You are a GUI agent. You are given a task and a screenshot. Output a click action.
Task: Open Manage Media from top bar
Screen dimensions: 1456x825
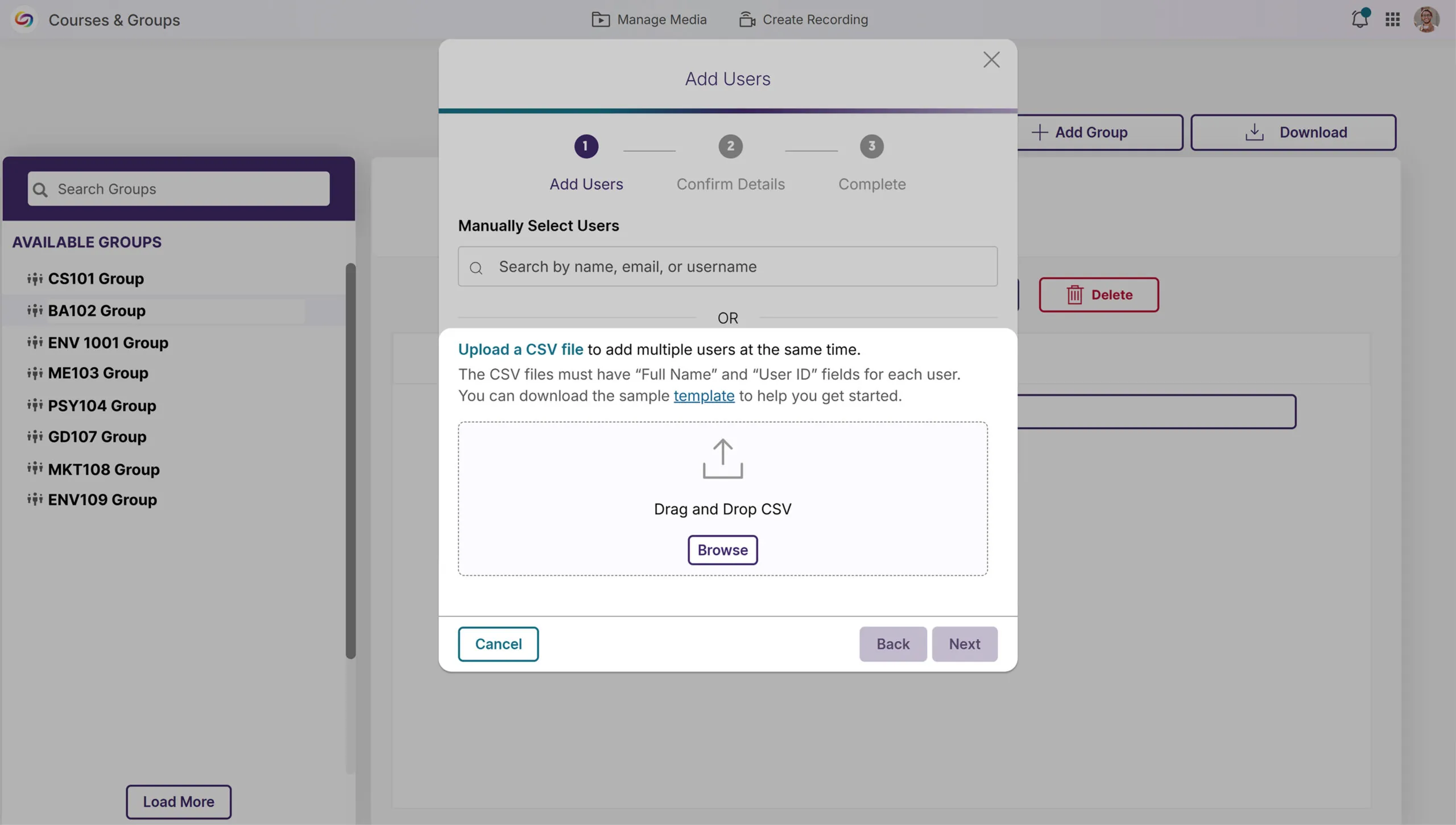pyautogui.click(x=649, y=19)
